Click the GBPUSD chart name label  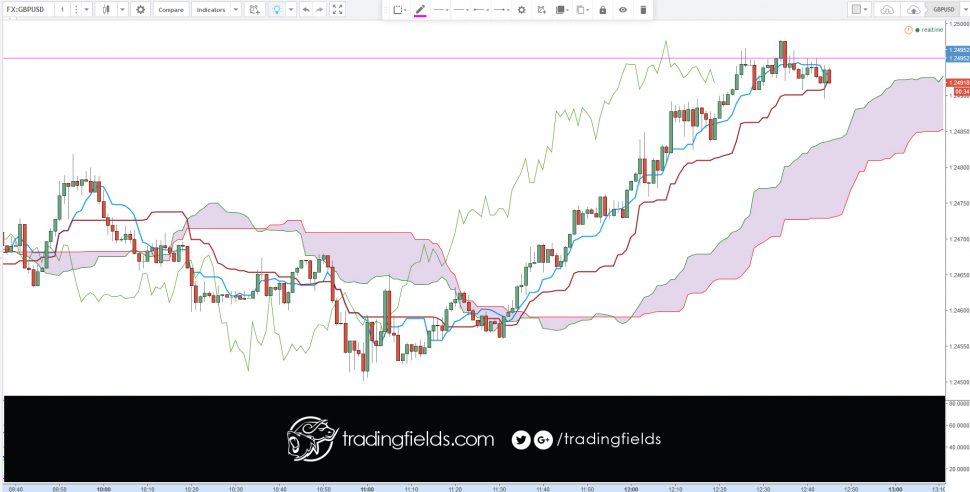(943, 9)
